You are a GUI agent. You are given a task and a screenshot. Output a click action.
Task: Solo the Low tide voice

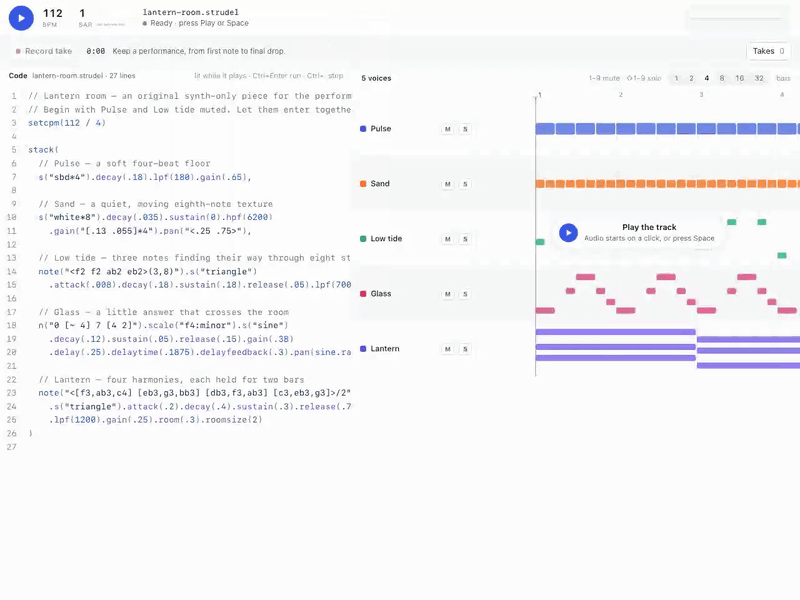(x=465, y=239)
